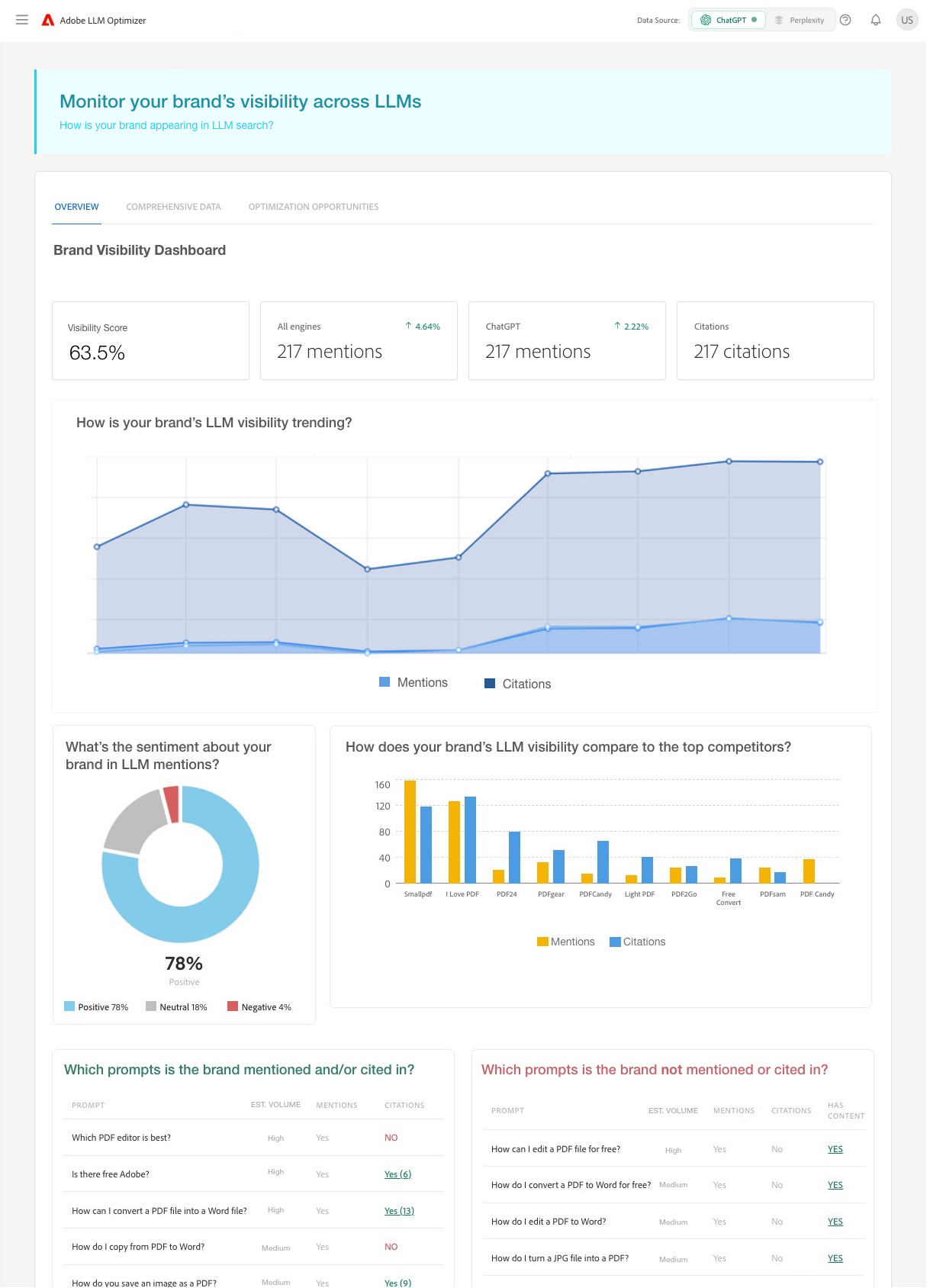The height and width of the screenshot is (1288, 930).
Task: Click the Adobe logo icon
Action: pos(48,20)
